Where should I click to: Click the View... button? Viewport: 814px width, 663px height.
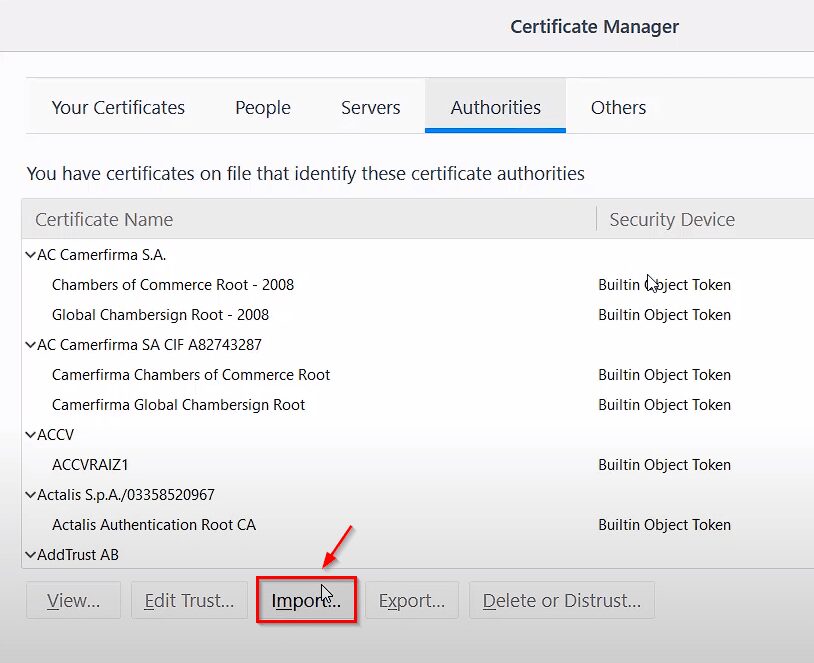coord(73,600)
